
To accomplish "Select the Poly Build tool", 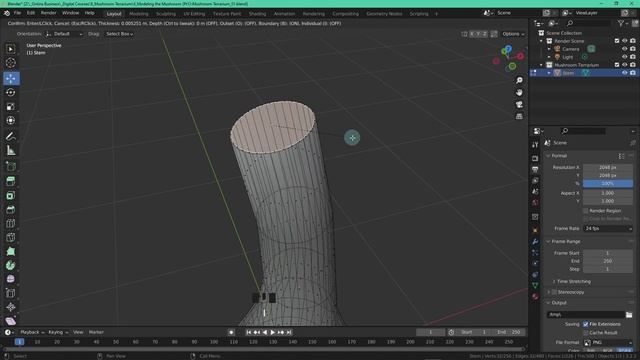I will (11, 251).
